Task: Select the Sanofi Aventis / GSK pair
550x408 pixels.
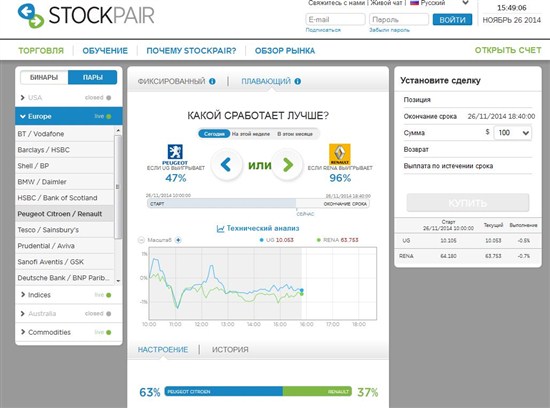Action: (65, 262)
